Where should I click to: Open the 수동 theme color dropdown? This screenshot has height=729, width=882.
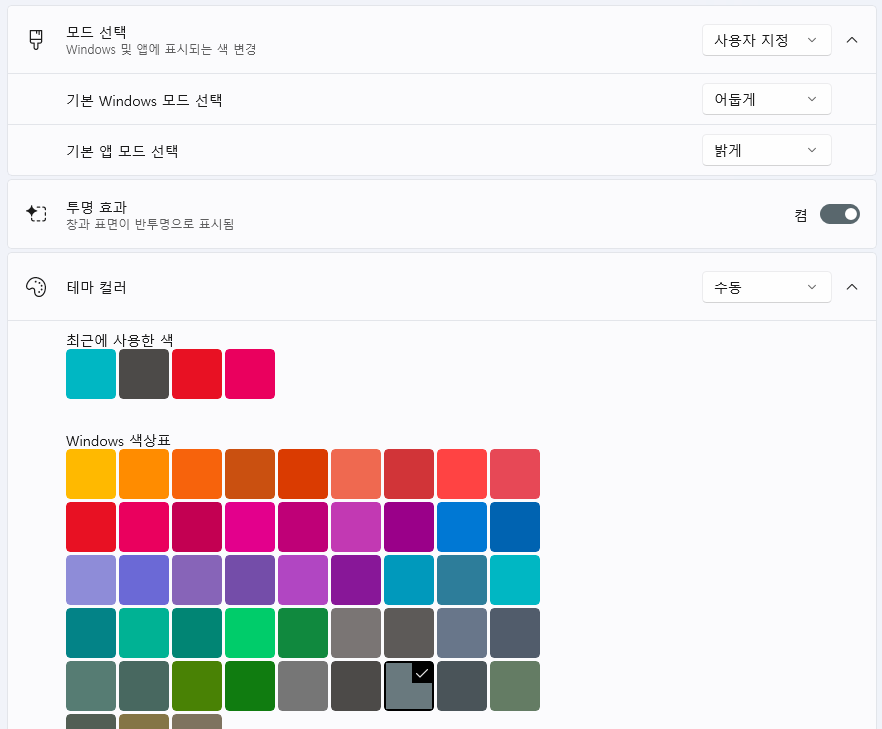766,287
